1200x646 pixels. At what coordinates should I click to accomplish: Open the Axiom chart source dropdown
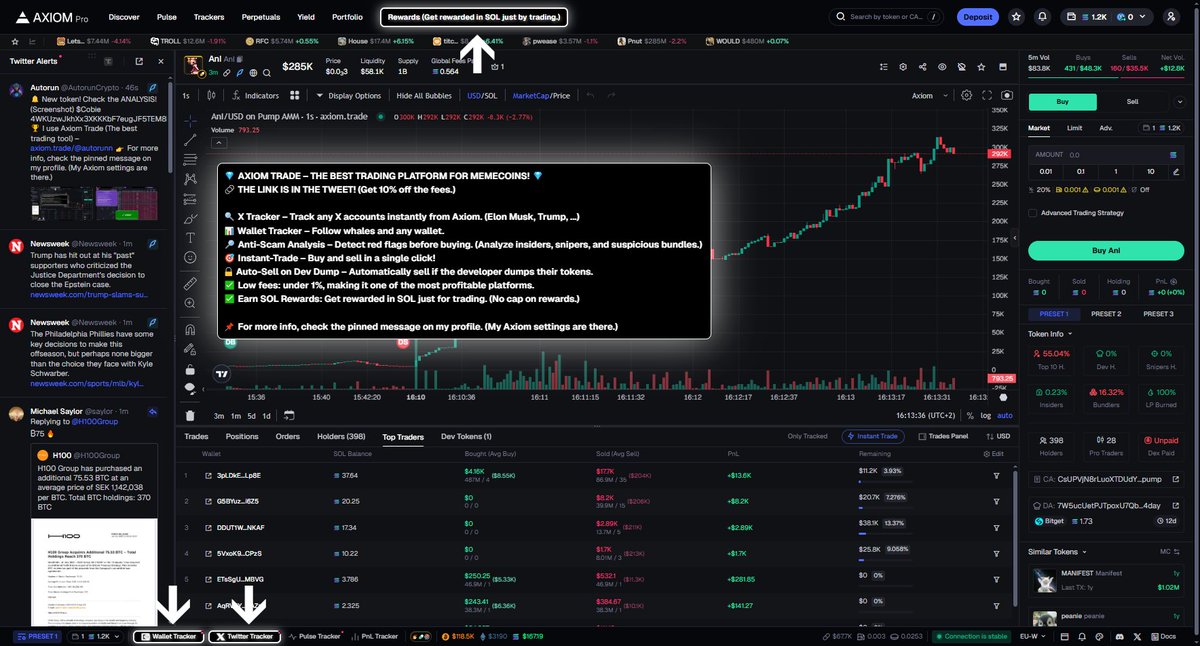coord(927,96)
